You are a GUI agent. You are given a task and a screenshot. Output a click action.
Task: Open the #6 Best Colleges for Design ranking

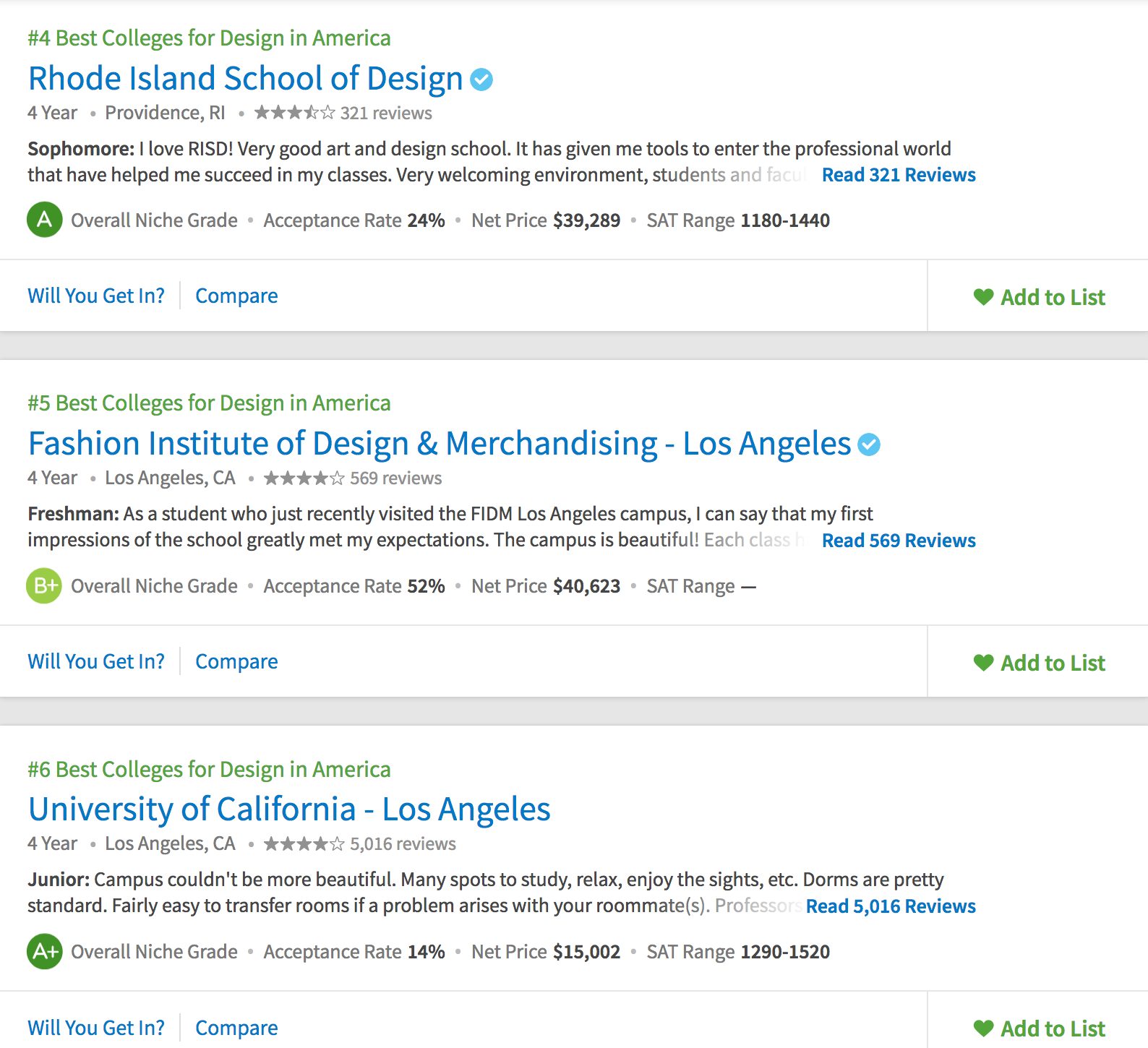tap(209, 769)
